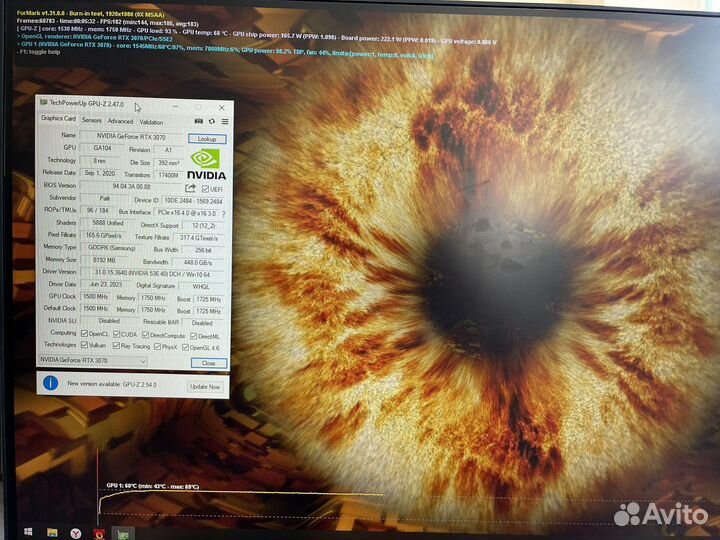Click the Subvendor field showing Palit
The image size is (720, 540).
[104, 198]
